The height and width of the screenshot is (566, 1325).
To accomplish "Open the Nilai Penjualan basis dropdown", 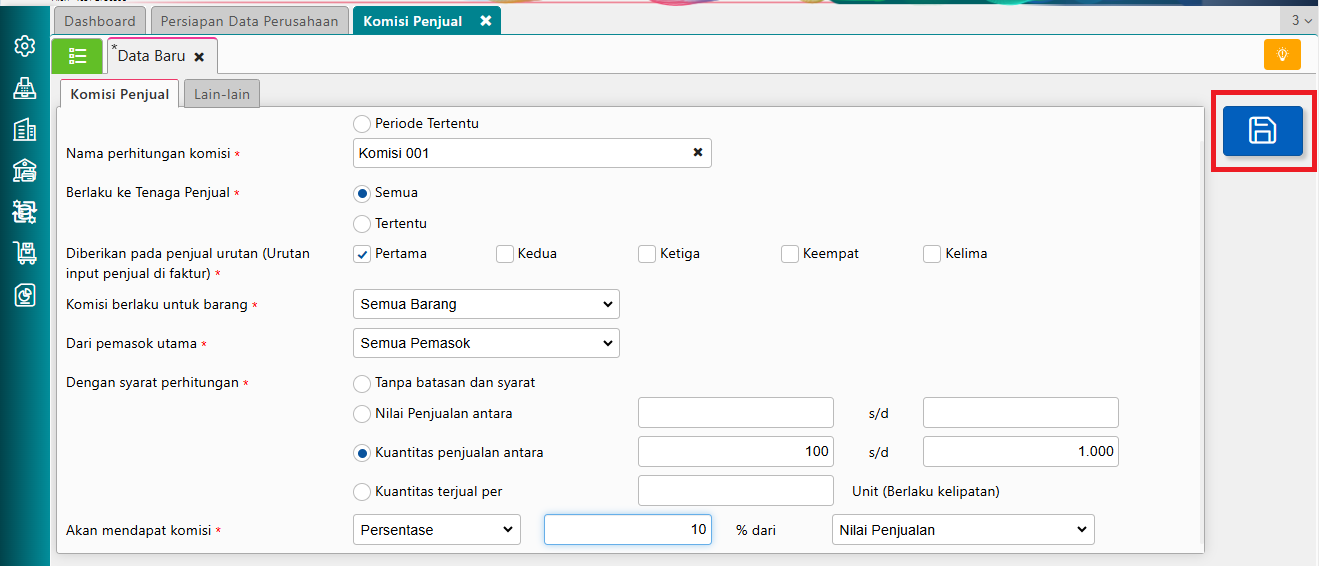I will [963, 530].
